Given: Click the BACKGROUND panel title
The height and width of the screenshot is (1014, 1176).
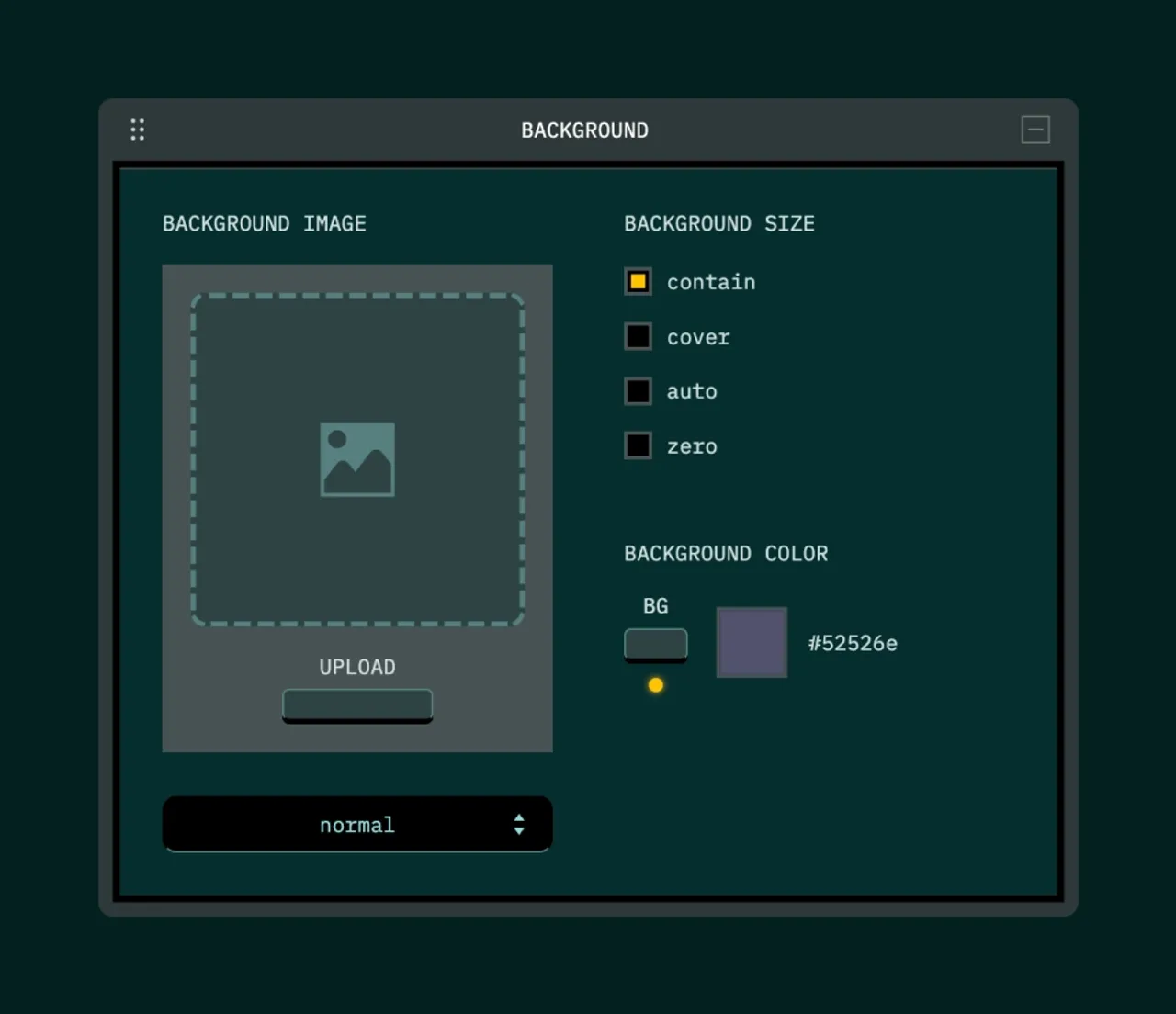Looking at the screenshot, I should [x=584, y=130].
